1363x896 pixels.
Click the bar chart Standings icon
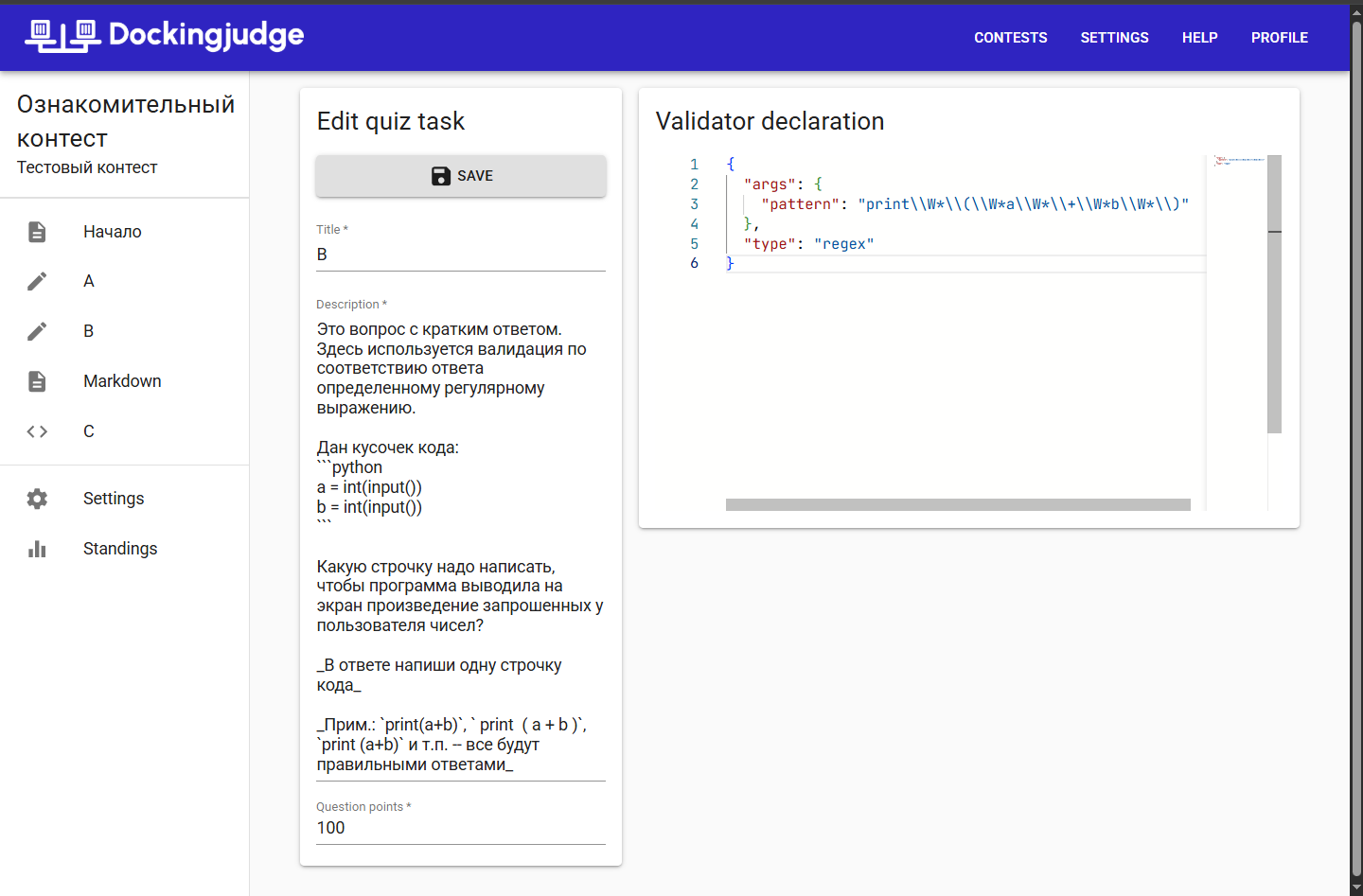[37, 549]
